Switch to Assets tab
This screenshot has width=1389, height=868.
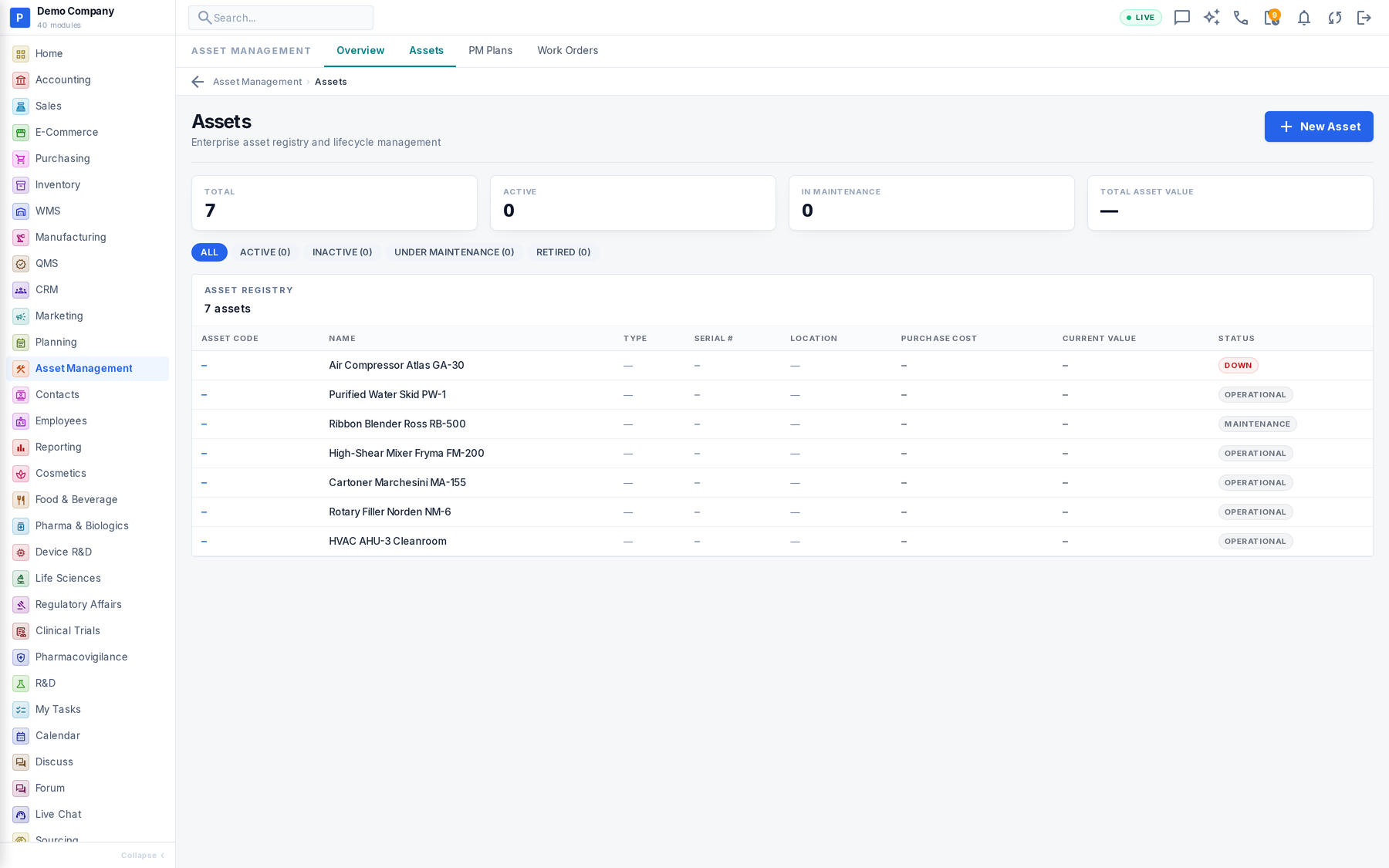click(426, 50)
